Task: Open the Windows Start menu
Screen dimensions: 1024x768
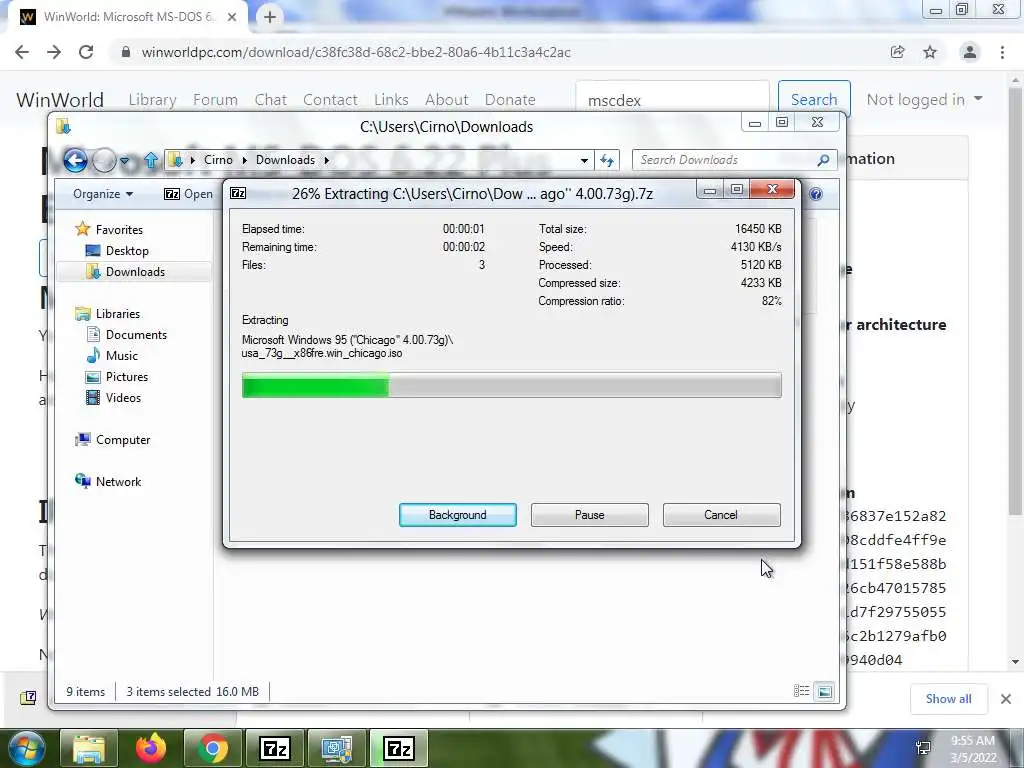Action: pyautogui.click(x=25, y=748)
